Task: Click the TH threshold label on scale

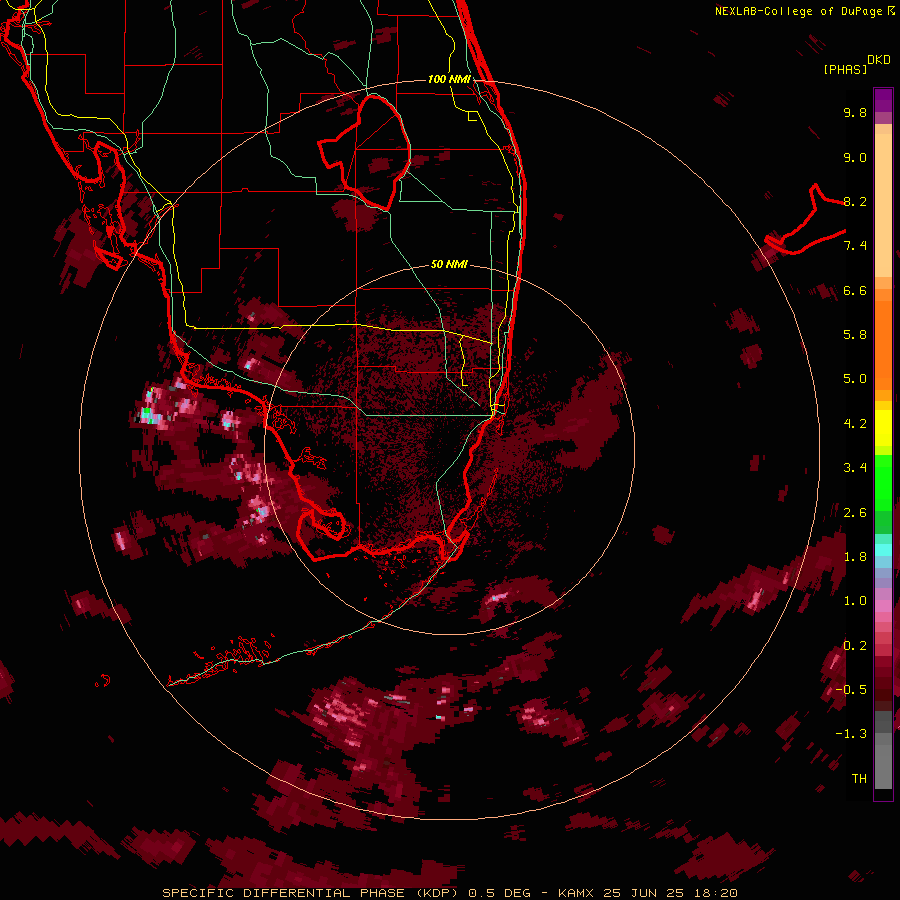Action: pyautogui.click(x=859, y=778)
